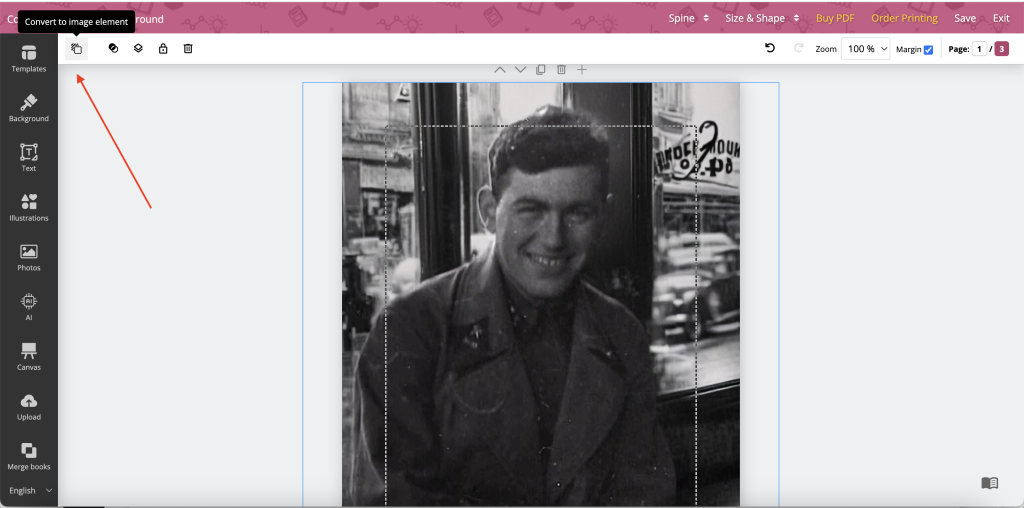Open the Spine dropdown
Viewport: 1024px width, 508px height.
[688, 18]
